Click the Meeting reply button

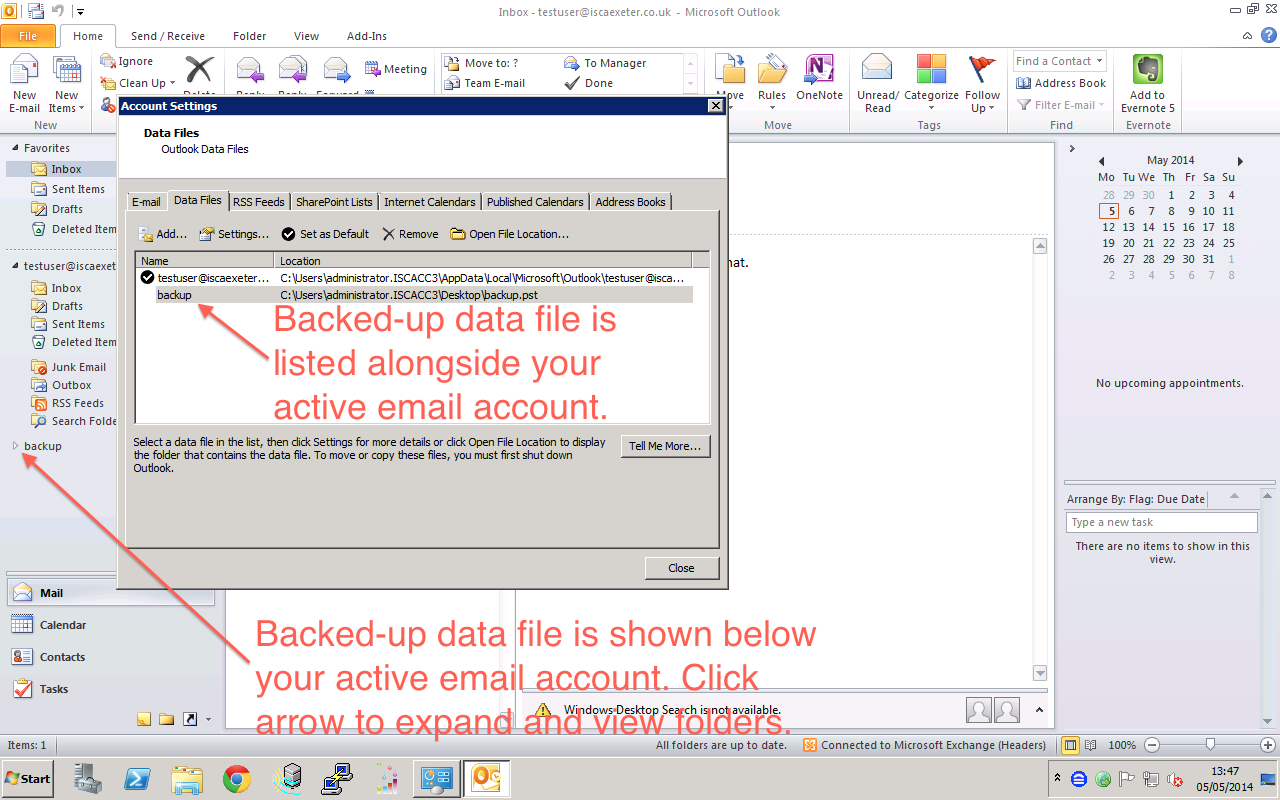tap(395, 69)
